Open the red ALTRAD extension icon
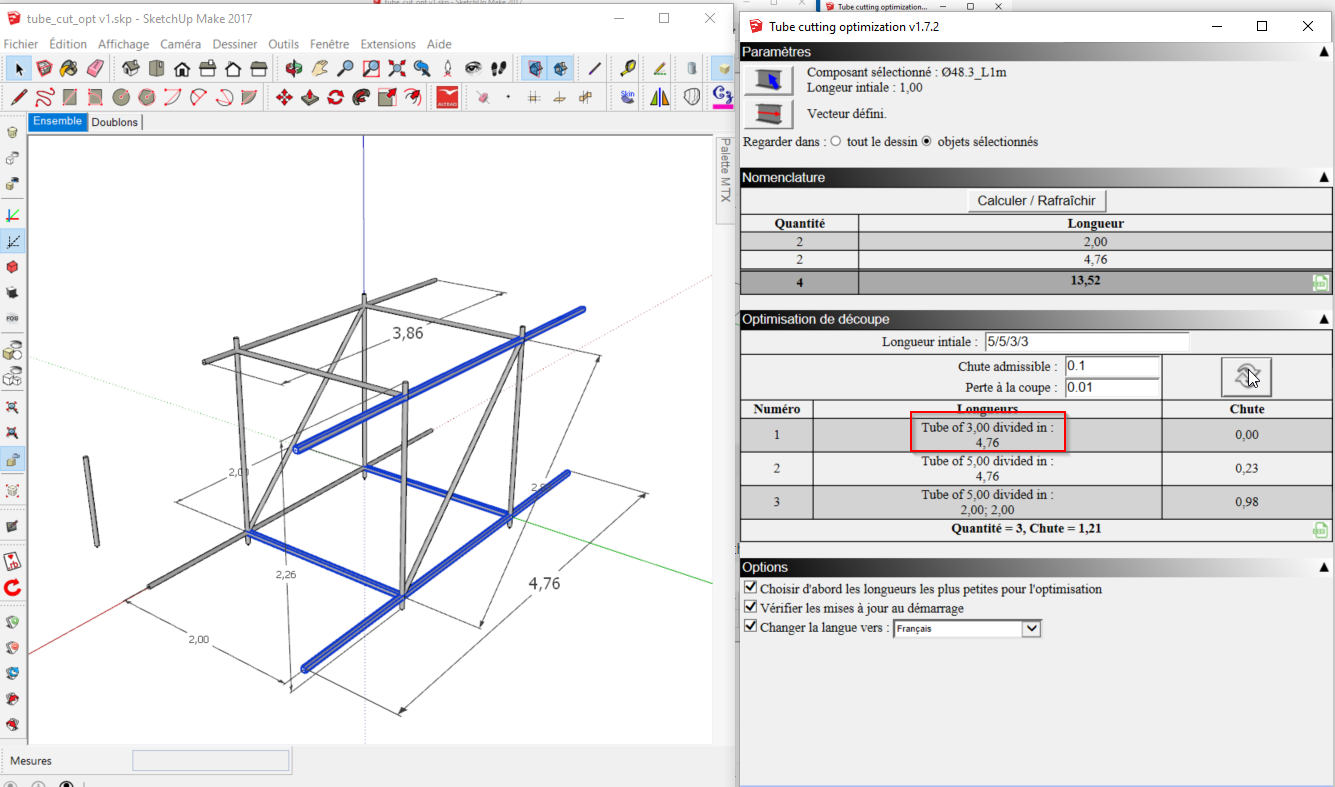Image resolution: width=1335 pixels, height=787 pixels. [x=447, y=97]
